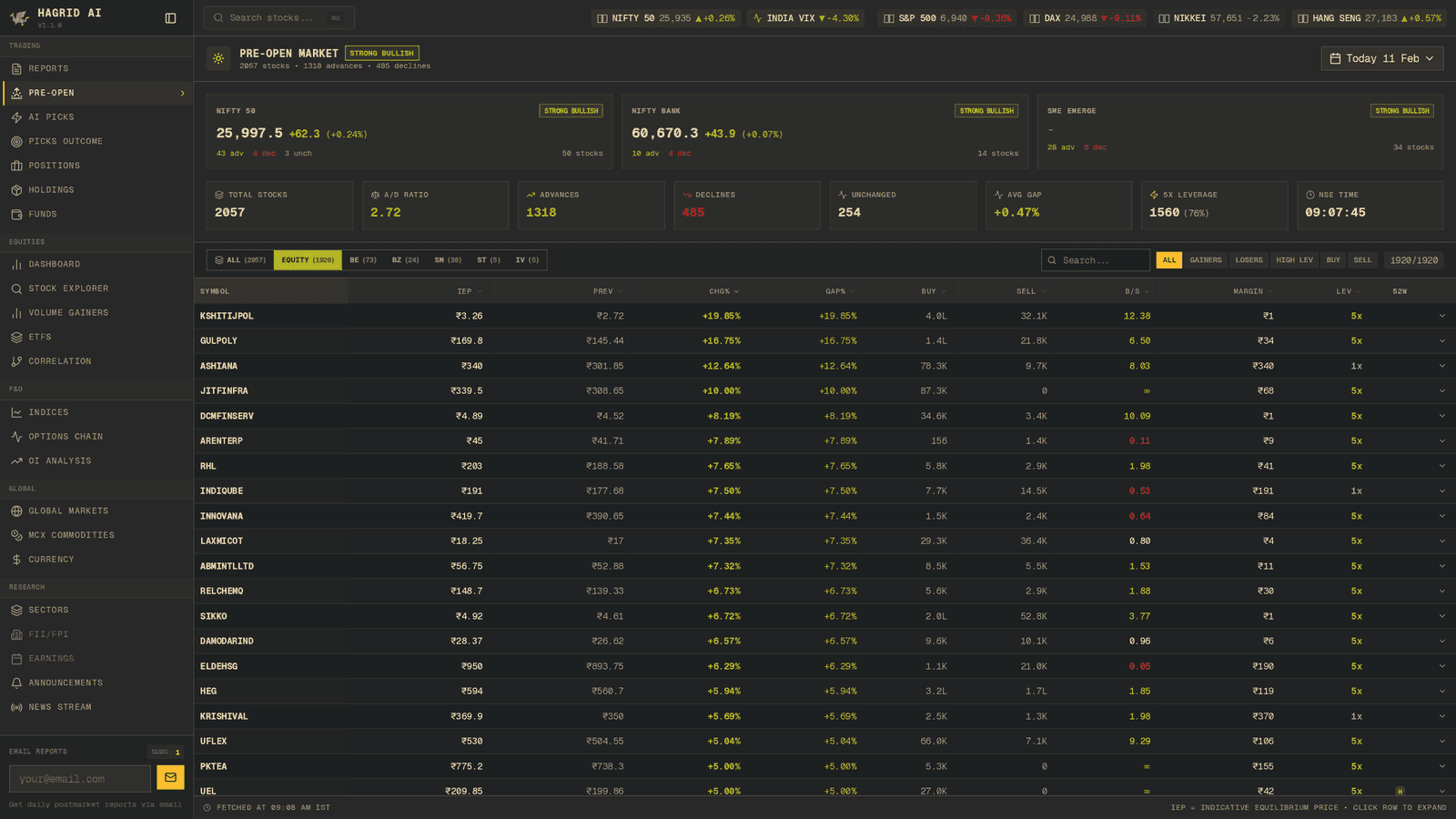Filter the table to Losers
The height and width of the screenshot is (819, 1456).
click(x=1249, y=260)
